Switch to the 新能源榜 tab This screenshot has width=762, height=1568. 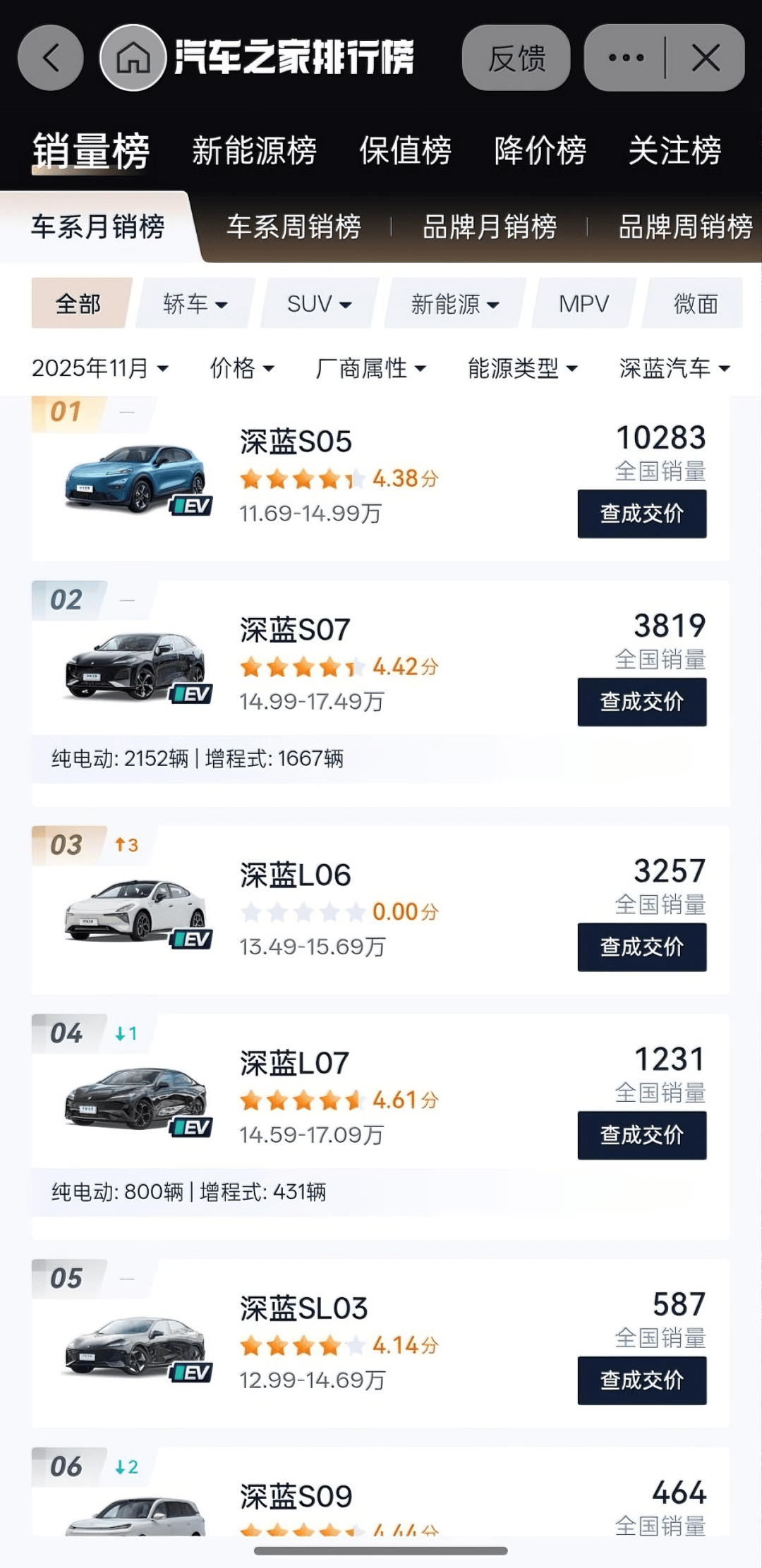pos(254,151)
